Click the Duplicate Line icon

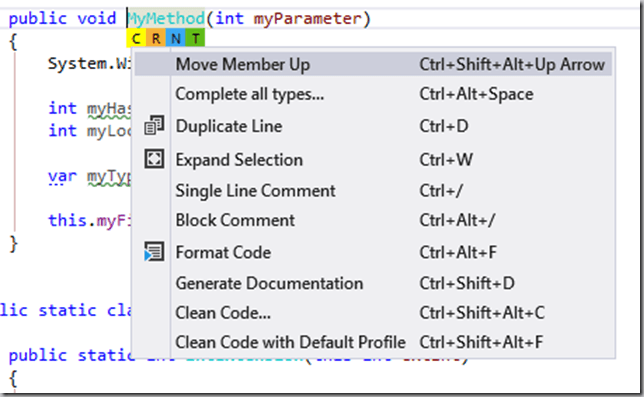click(x=154, y=126)
